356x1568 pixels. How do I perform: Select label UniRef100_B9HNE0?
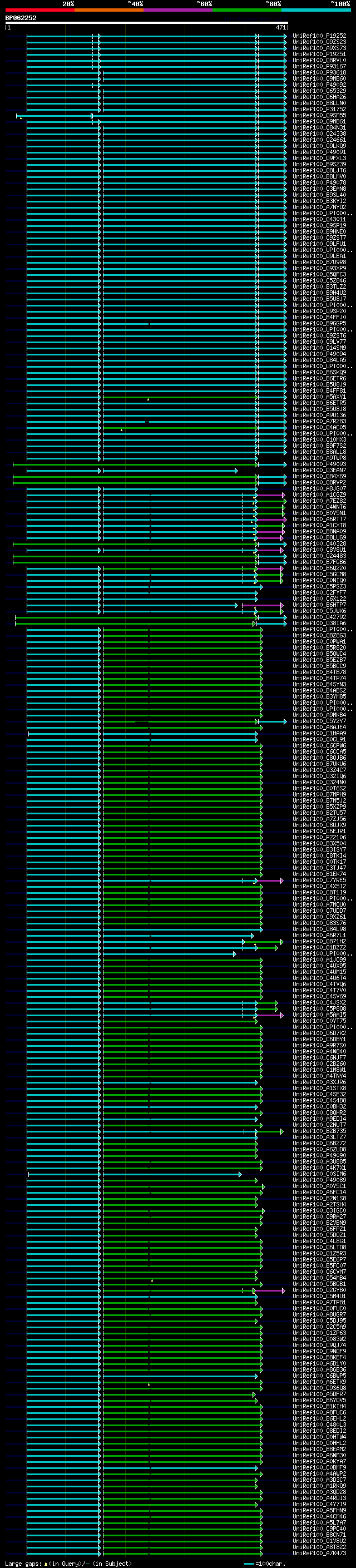click(x=319, y=232)
